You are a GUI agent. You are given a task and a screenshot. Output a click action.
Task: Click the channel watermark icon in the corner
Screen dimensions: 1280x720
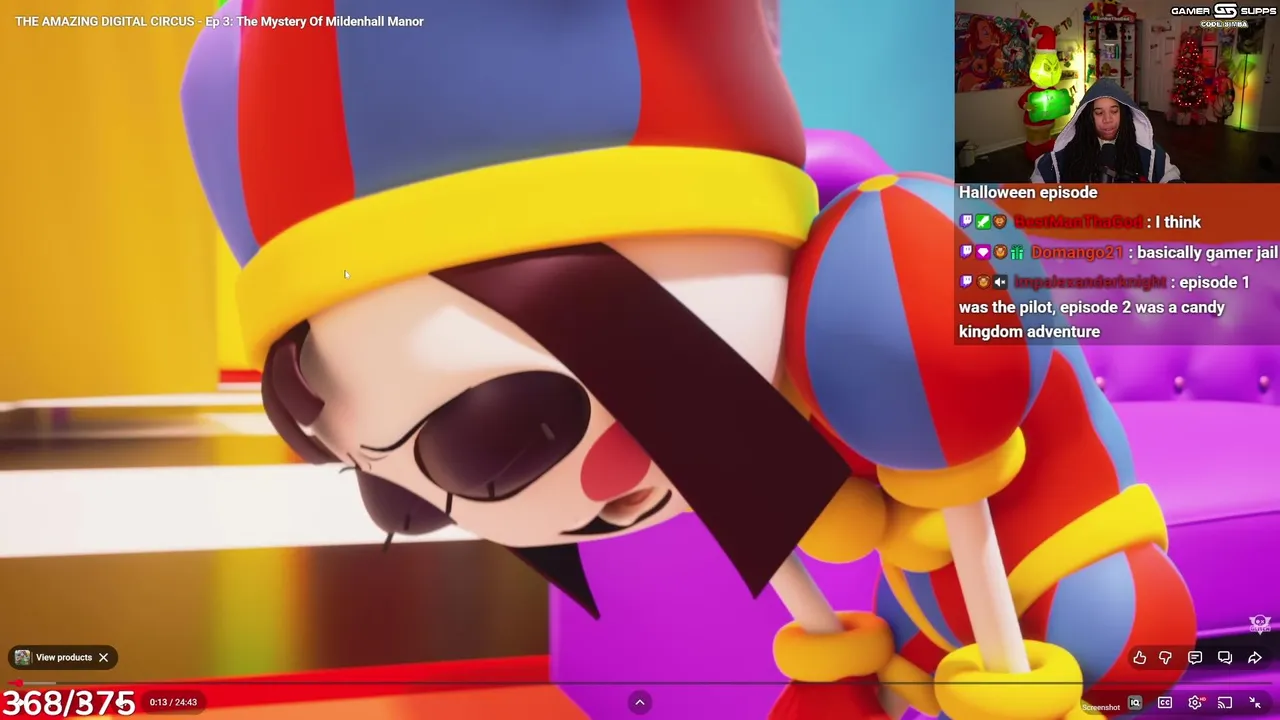click(x=1260, y=625)
